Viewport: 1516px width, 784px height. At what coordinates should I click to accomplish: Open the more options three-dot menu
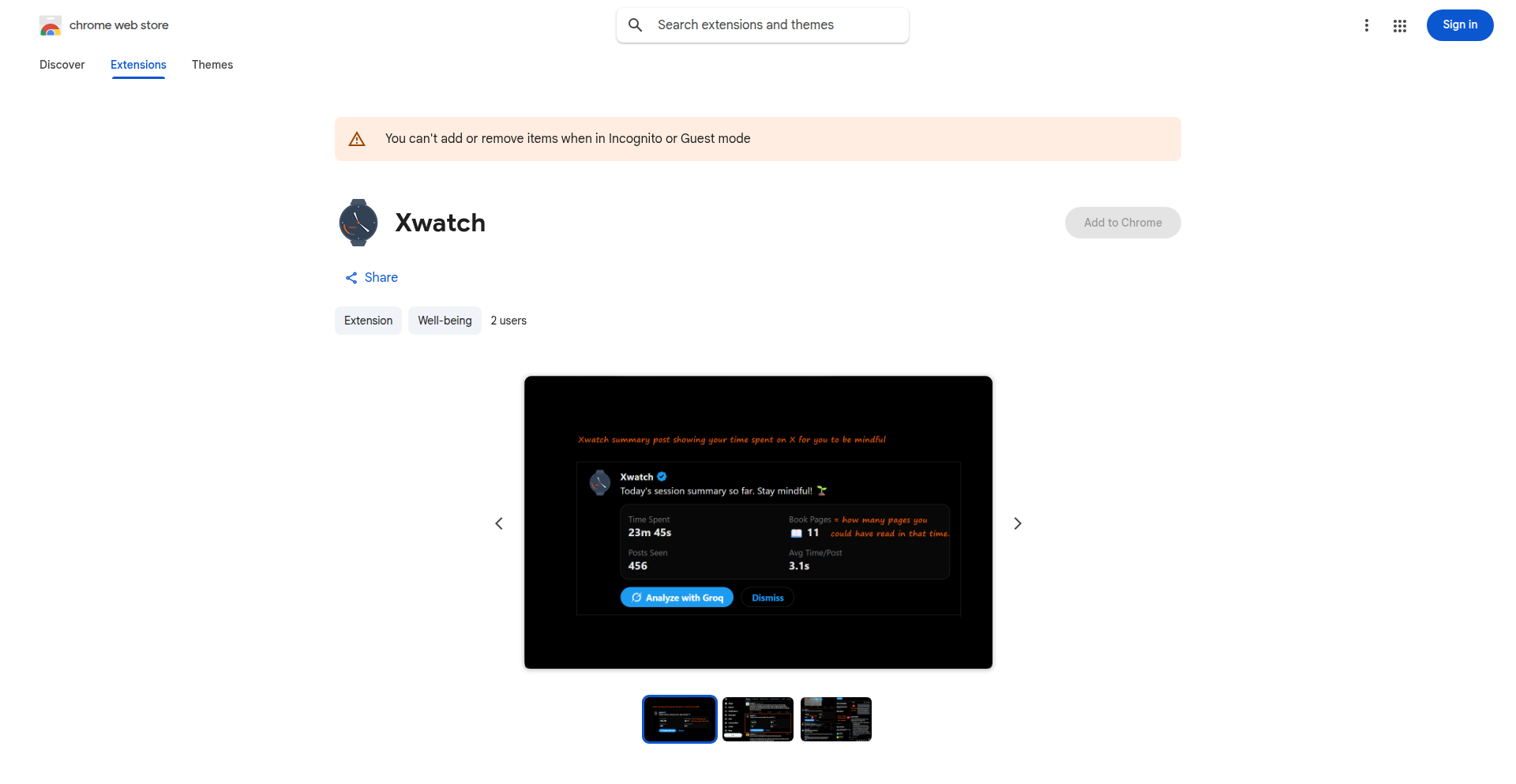[1367, 24]
